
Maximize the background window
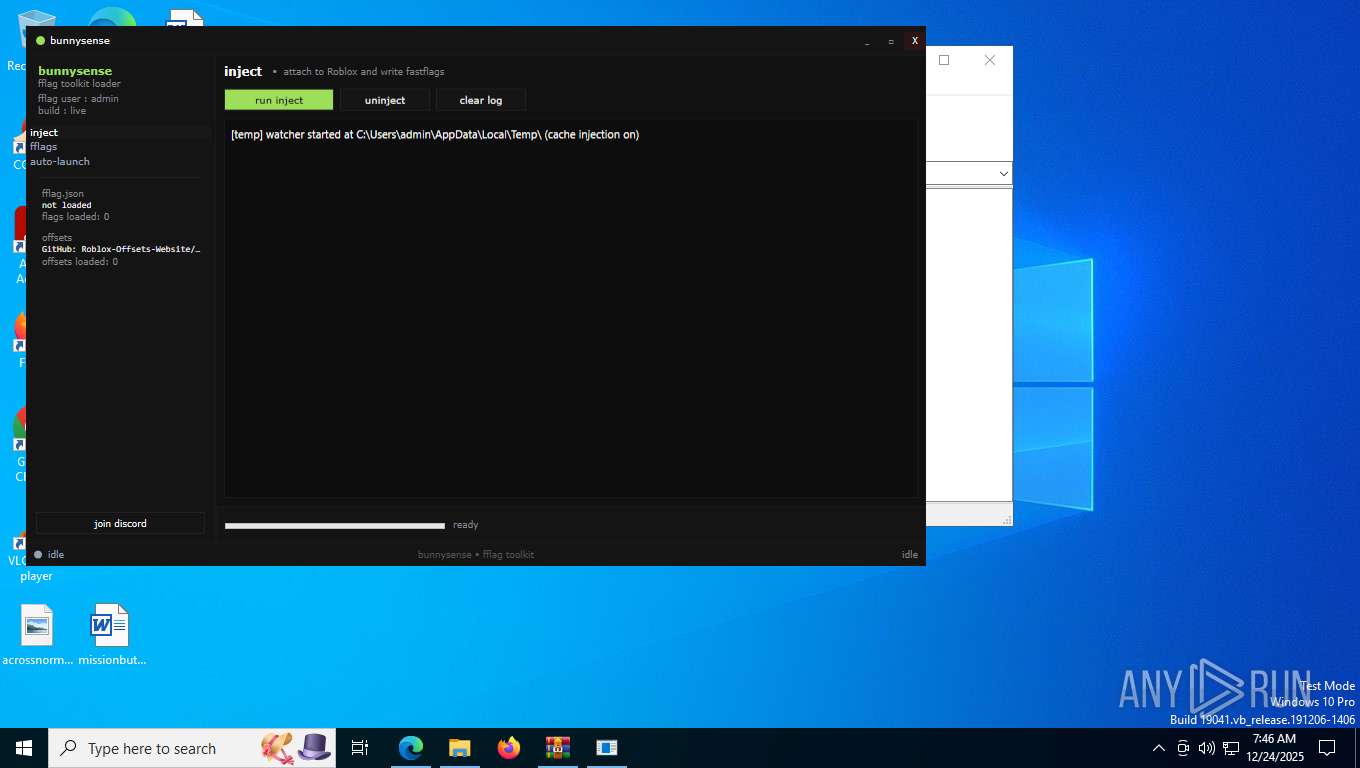[x=944, y=60]
